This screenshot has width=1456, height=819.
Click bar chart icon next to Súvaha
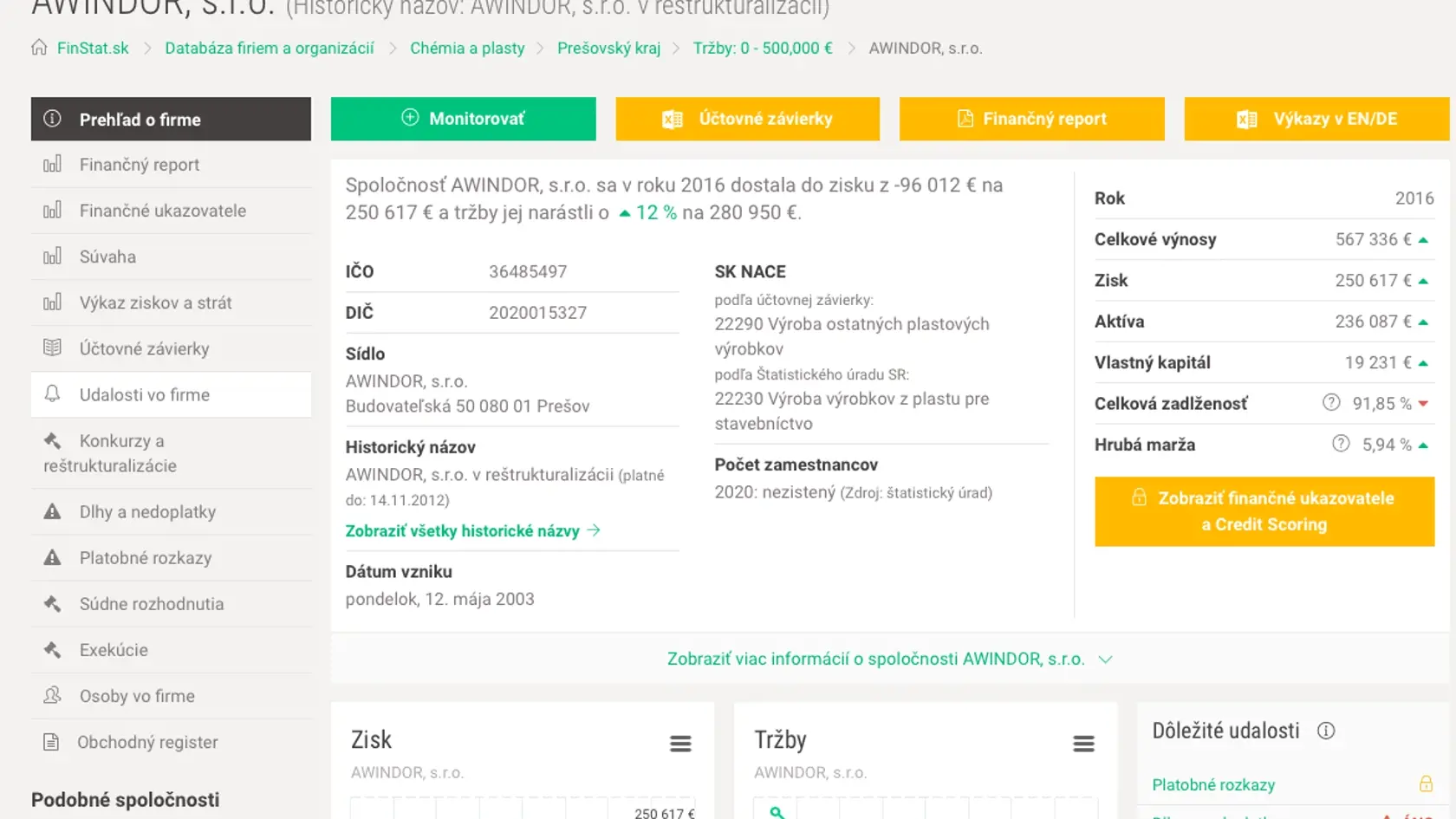tap(52, 256)
